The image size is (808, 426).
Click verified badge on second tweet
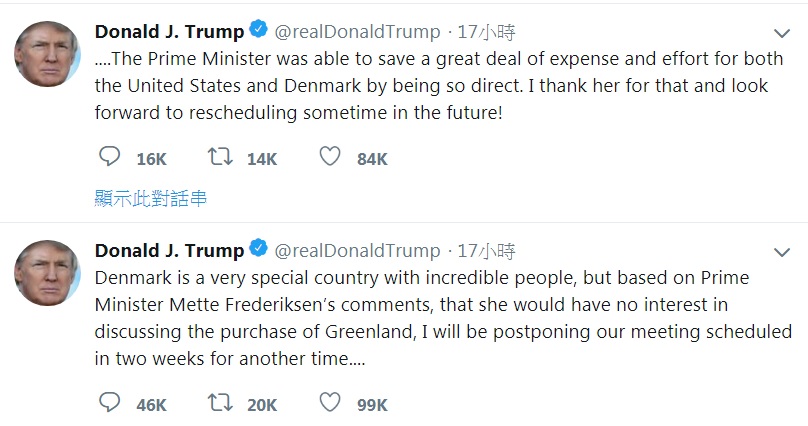pos(259,249)
